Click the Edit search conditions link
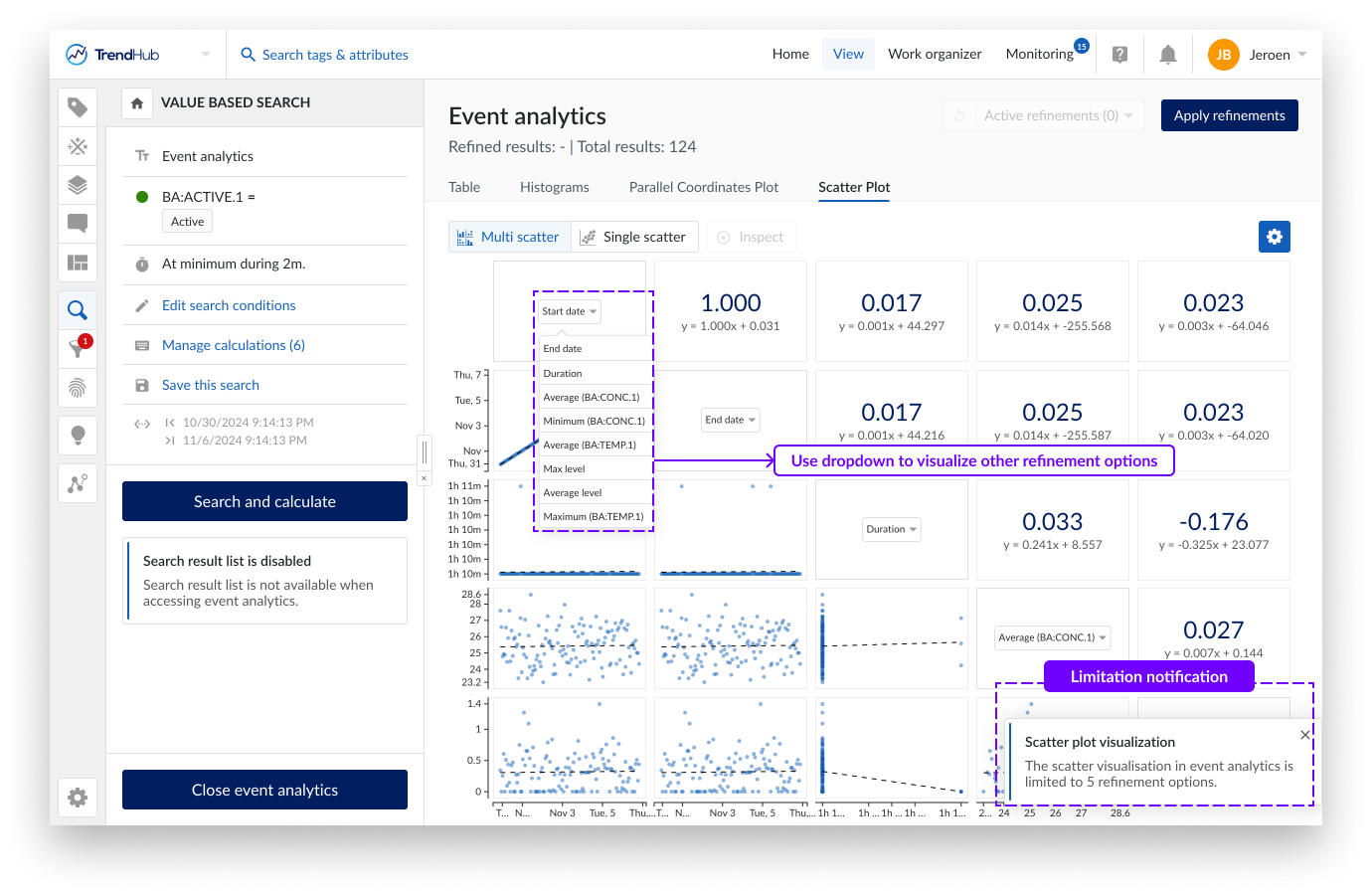The image size is (1372, 895). pyautogui.click(x=229, y=305)
